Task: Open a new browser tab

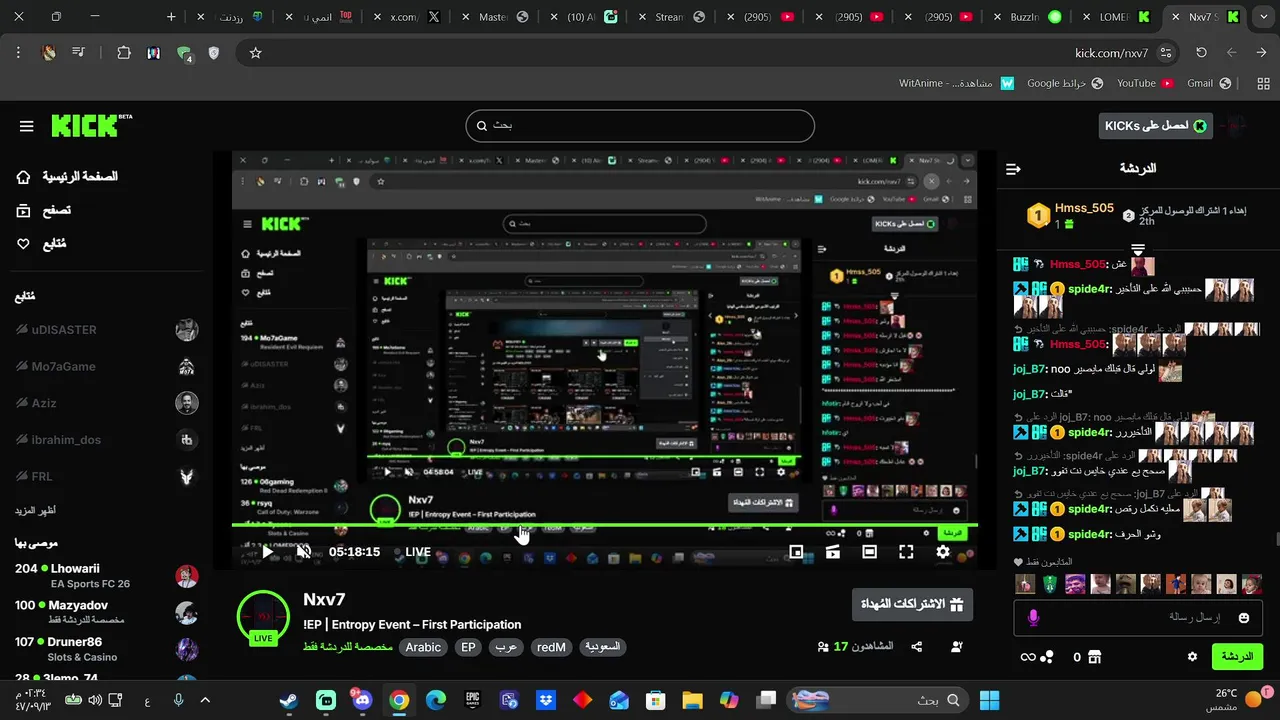Action: coord(171,17)
